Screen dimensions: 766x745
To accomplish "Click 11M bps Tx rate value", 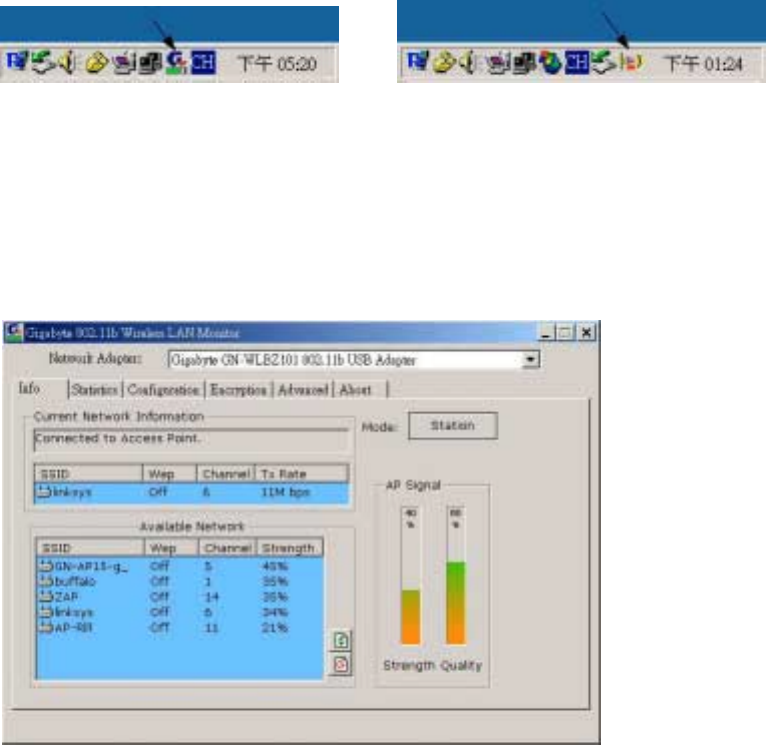I will (x=286, y=492).
